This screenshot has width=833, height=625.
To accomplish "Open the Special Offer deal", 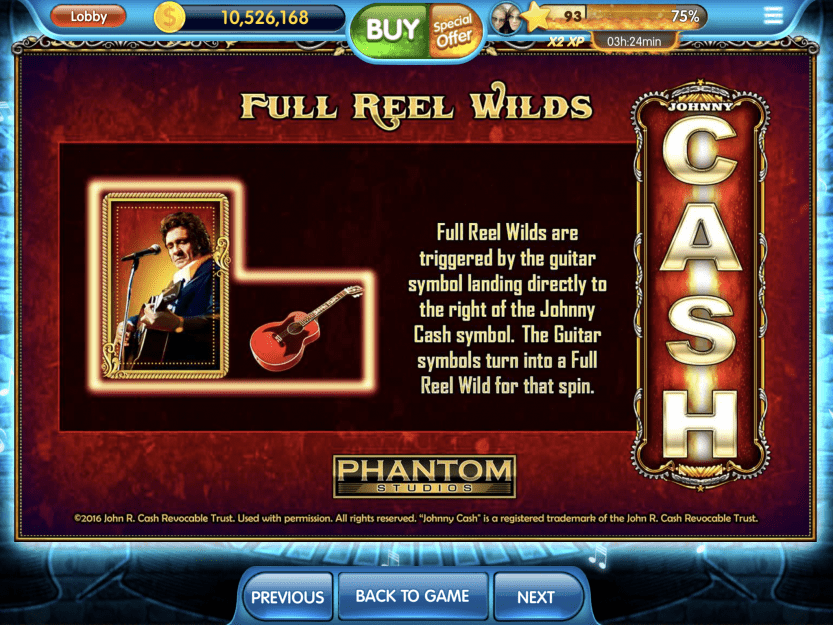I will tap(453, 30).
